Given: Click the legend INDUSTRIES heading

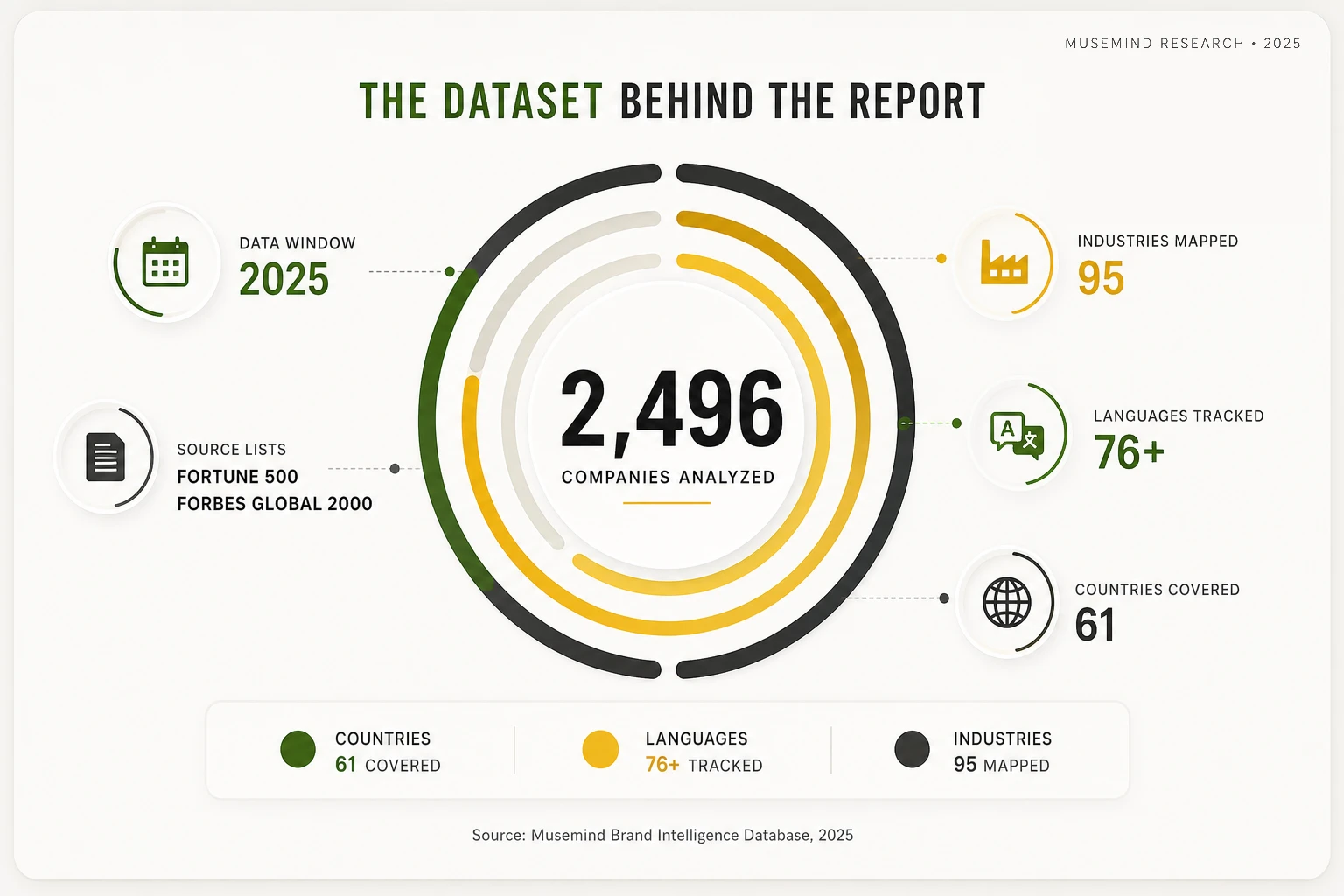Looking at the screenshot, I should point(1003,738).
